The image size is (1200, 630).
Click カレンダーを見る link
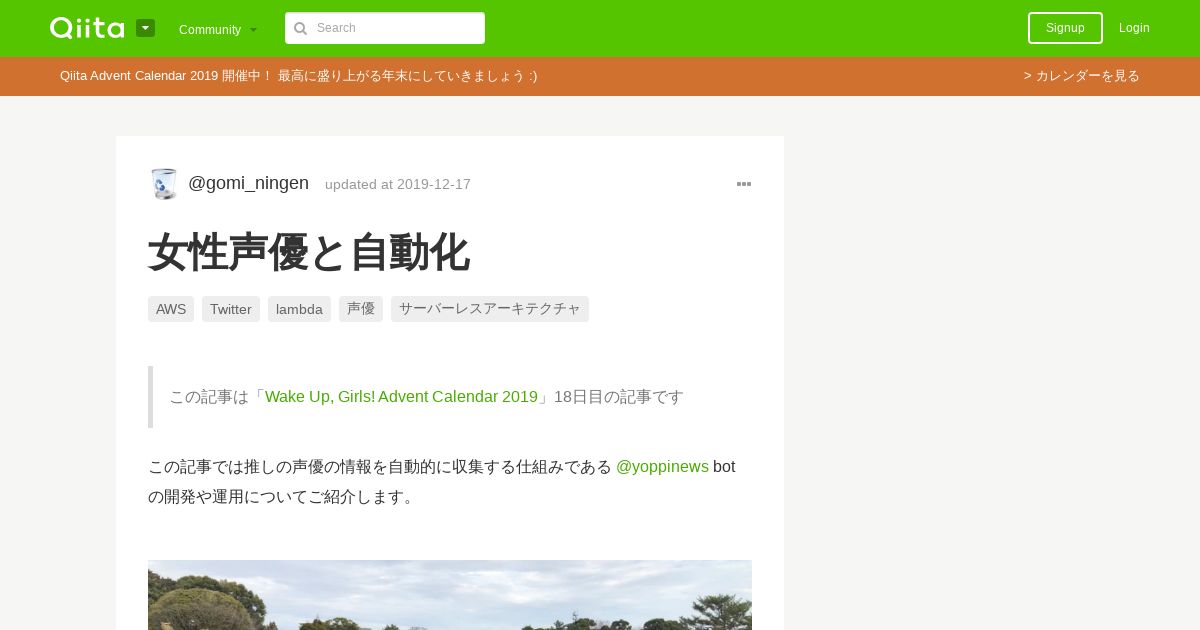[x=1082, y=76]
